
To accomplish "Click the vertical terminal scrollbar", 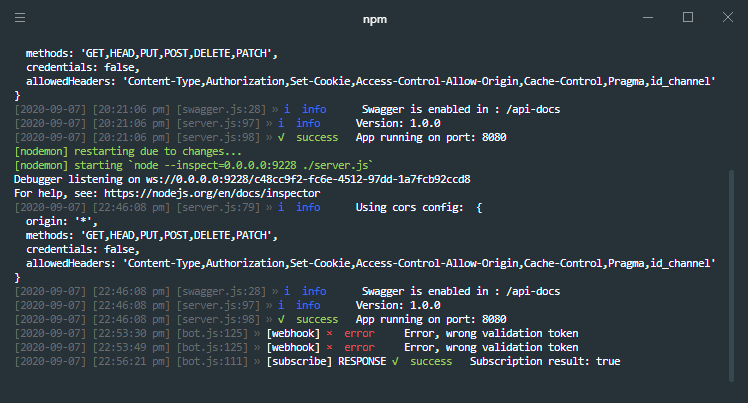I will click(731, 276).
